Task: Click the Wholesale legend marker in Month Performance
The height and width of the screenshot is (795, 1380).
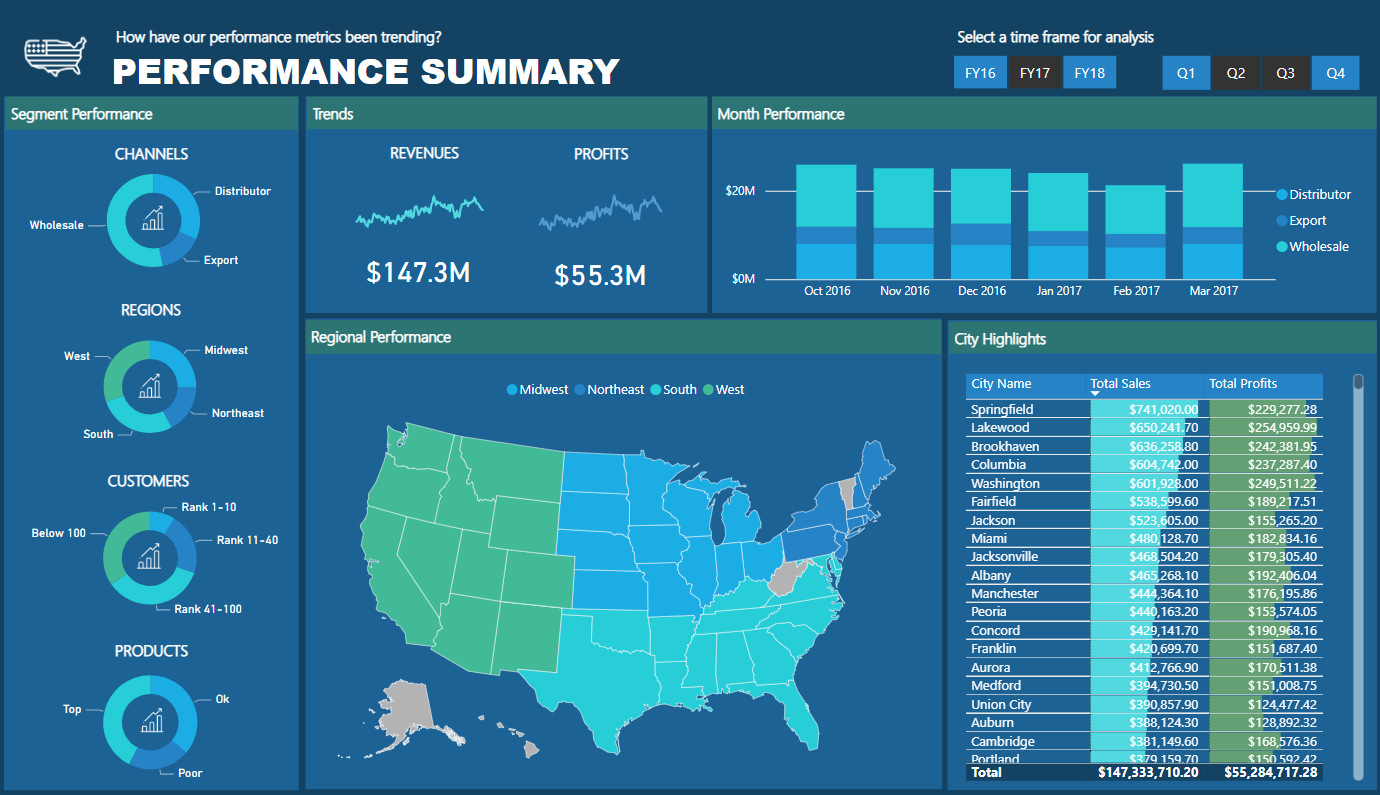Action: 1282,247
